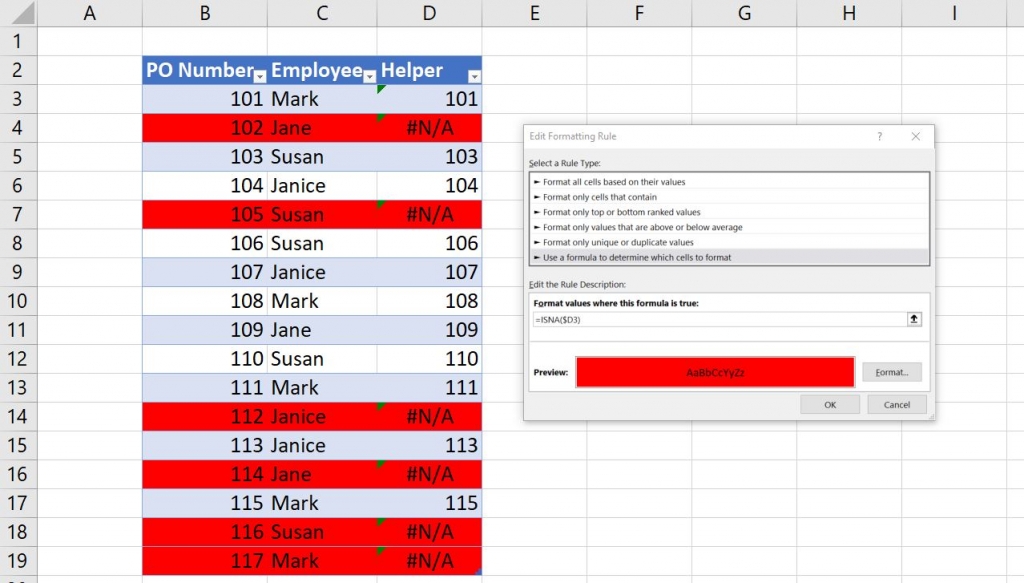The width and height of the screenshot is (1024, 583).
Task: Click the formula field containing =ISNA($D3)
Action: 700,320
